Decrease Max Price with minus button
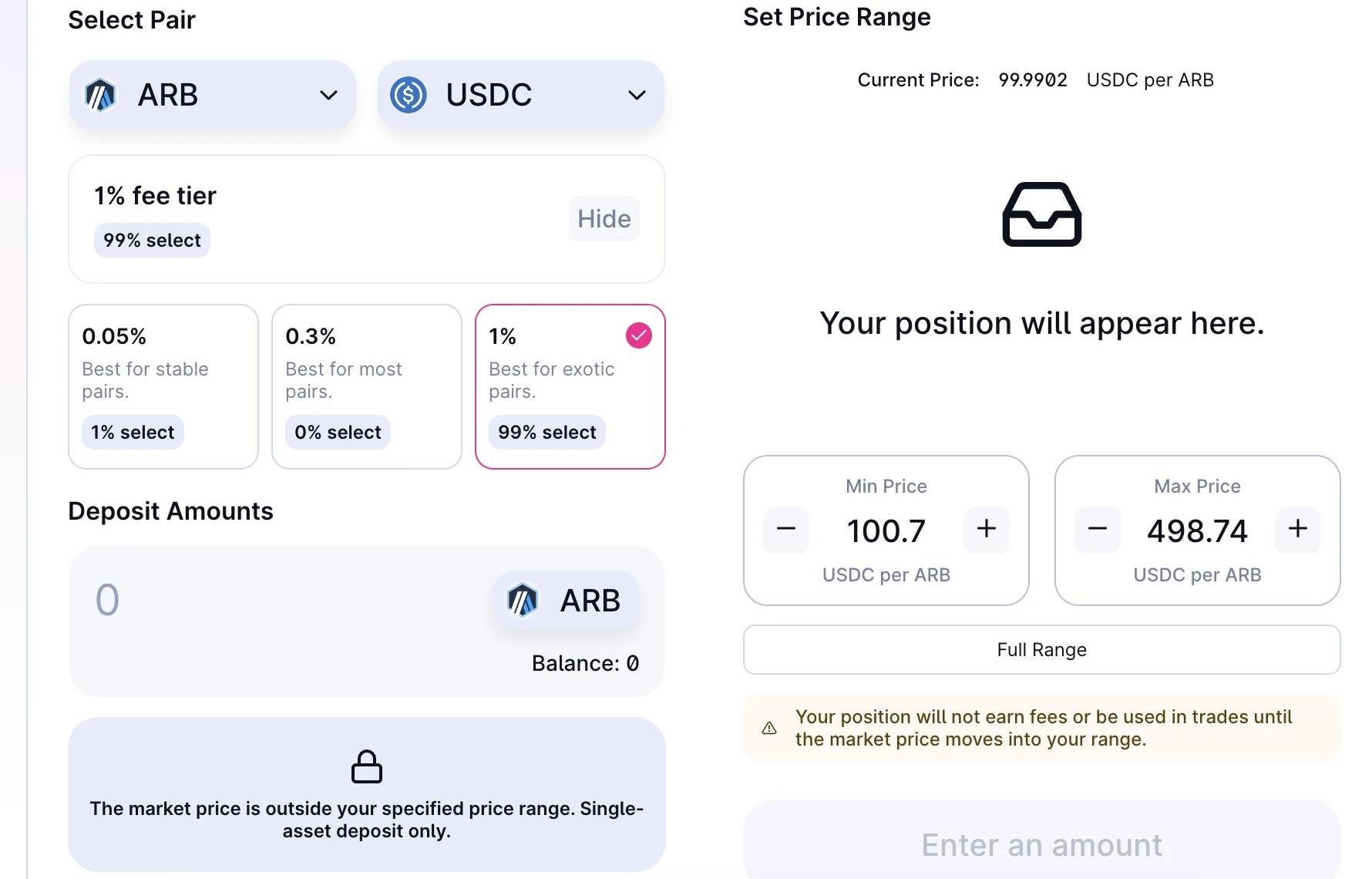The height and width of the screenshot is (879, 1372). pos(1098,529)
